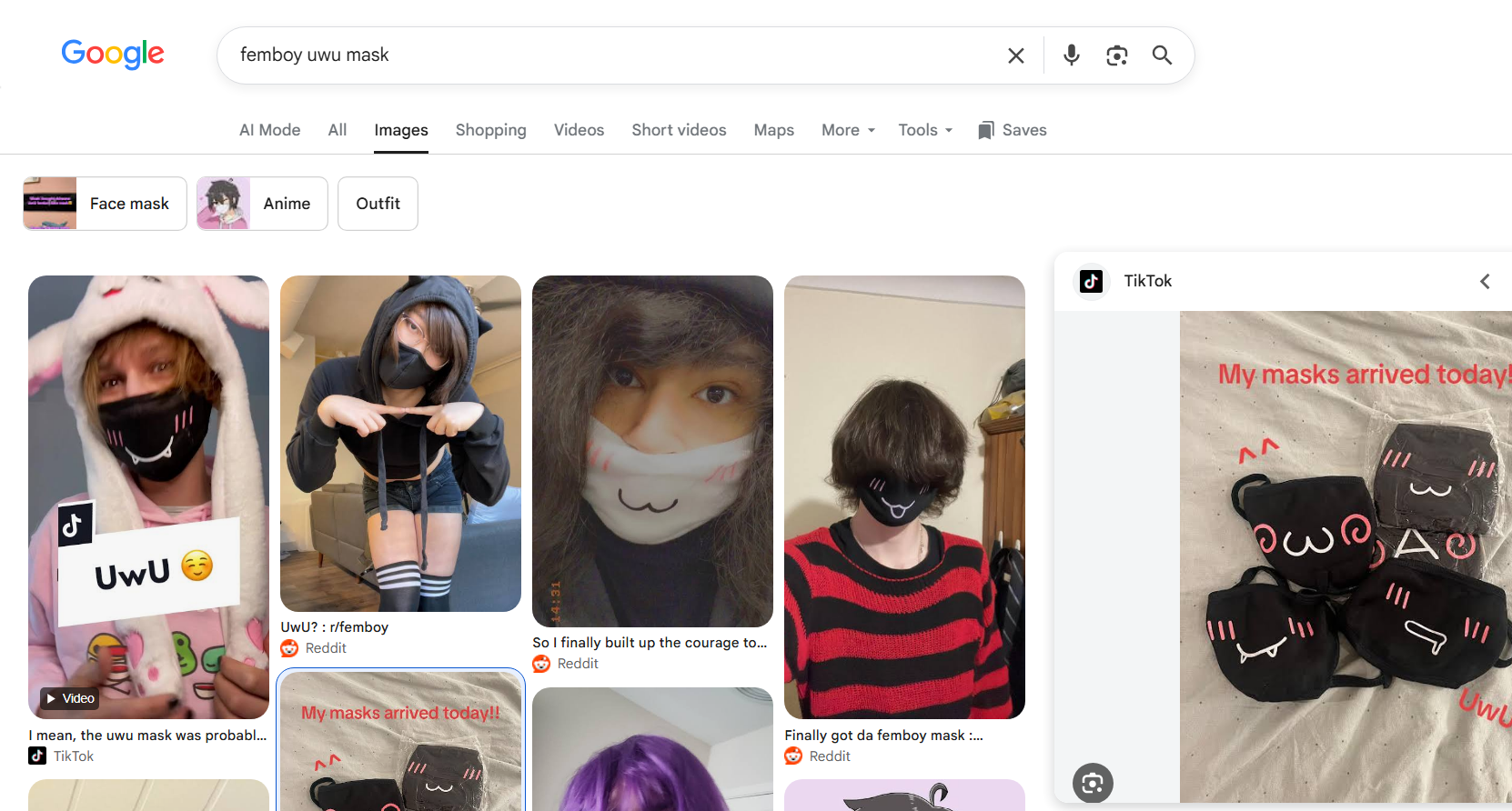Open the black hoodie r/femboy thumbnail
Image resolution: width=1512 pixels, height=811 pixels.
(x=400, y=444)
